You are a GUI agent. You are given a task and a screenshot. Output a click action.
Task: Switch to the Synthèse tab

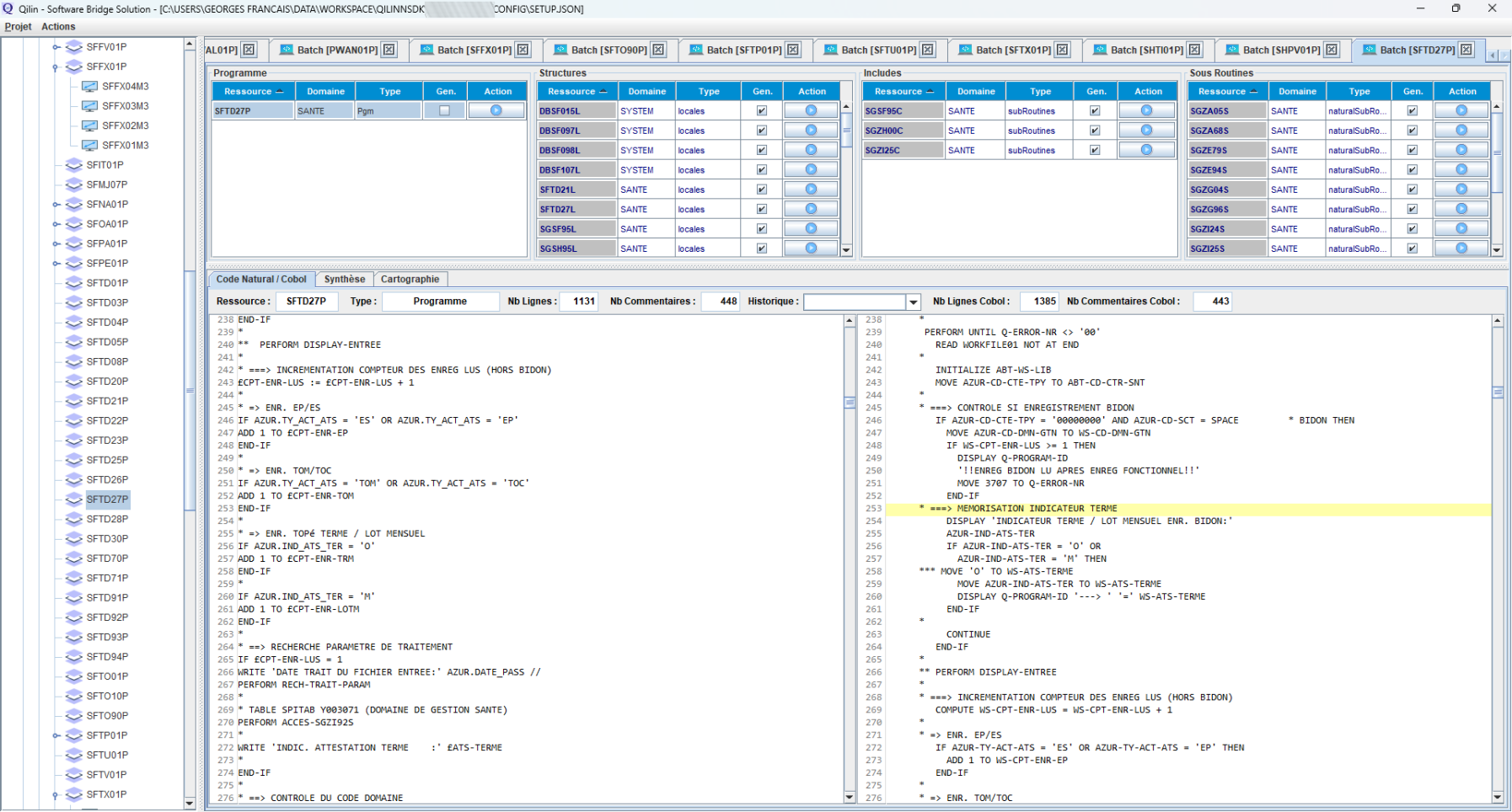tap(342, 279)
